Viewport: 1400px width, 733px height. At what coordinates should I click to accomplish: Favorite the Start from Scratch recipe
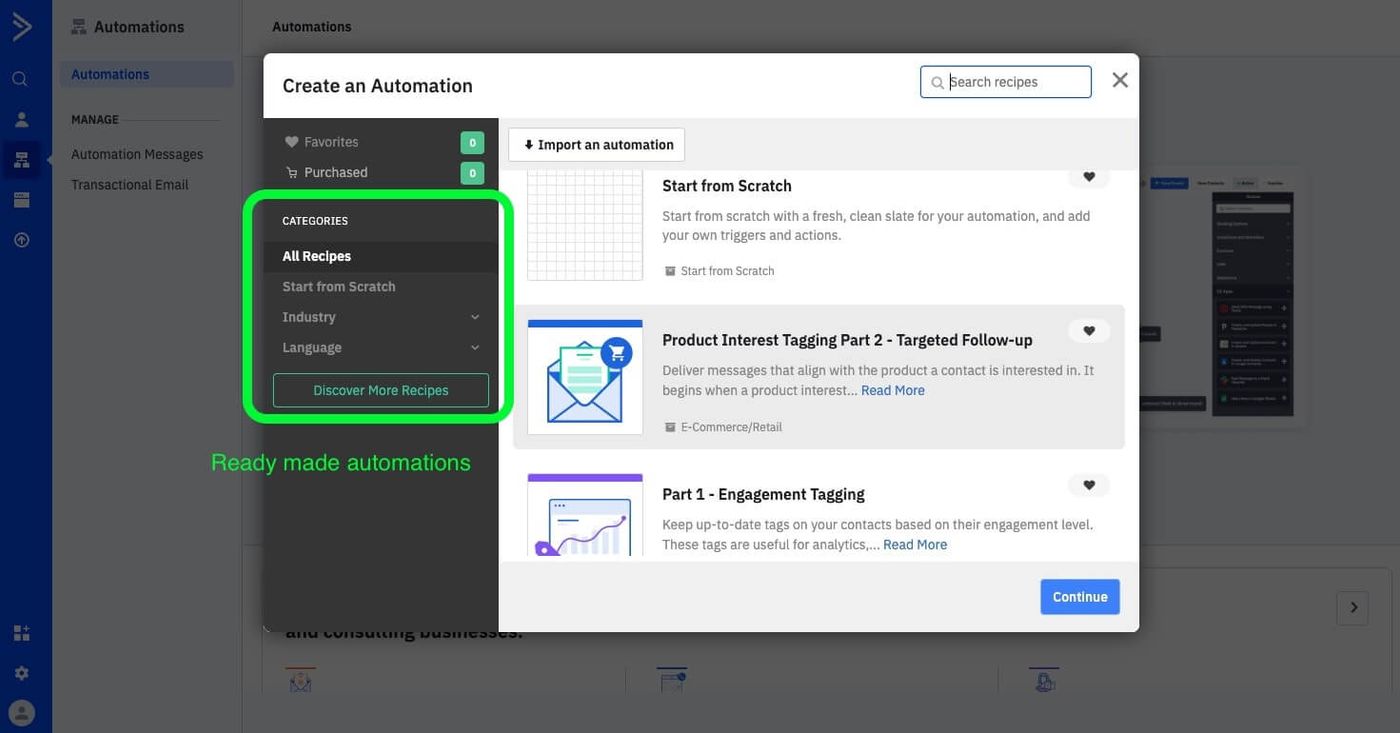pyautogui.click(x=1089, y=177)
